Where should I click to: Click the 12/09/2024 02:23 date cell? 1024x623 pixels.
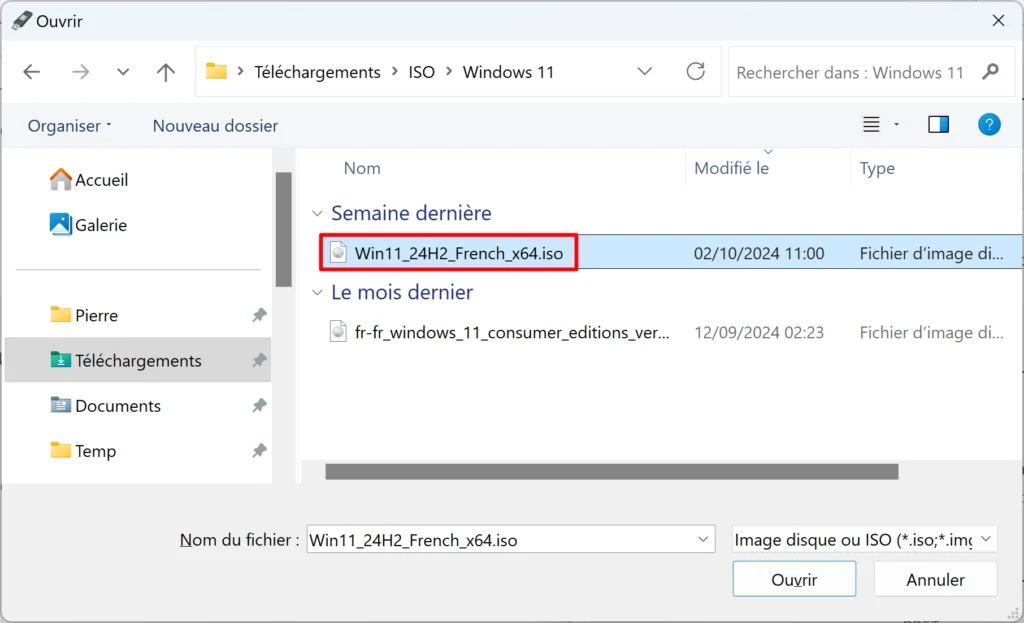pos(759,332)
